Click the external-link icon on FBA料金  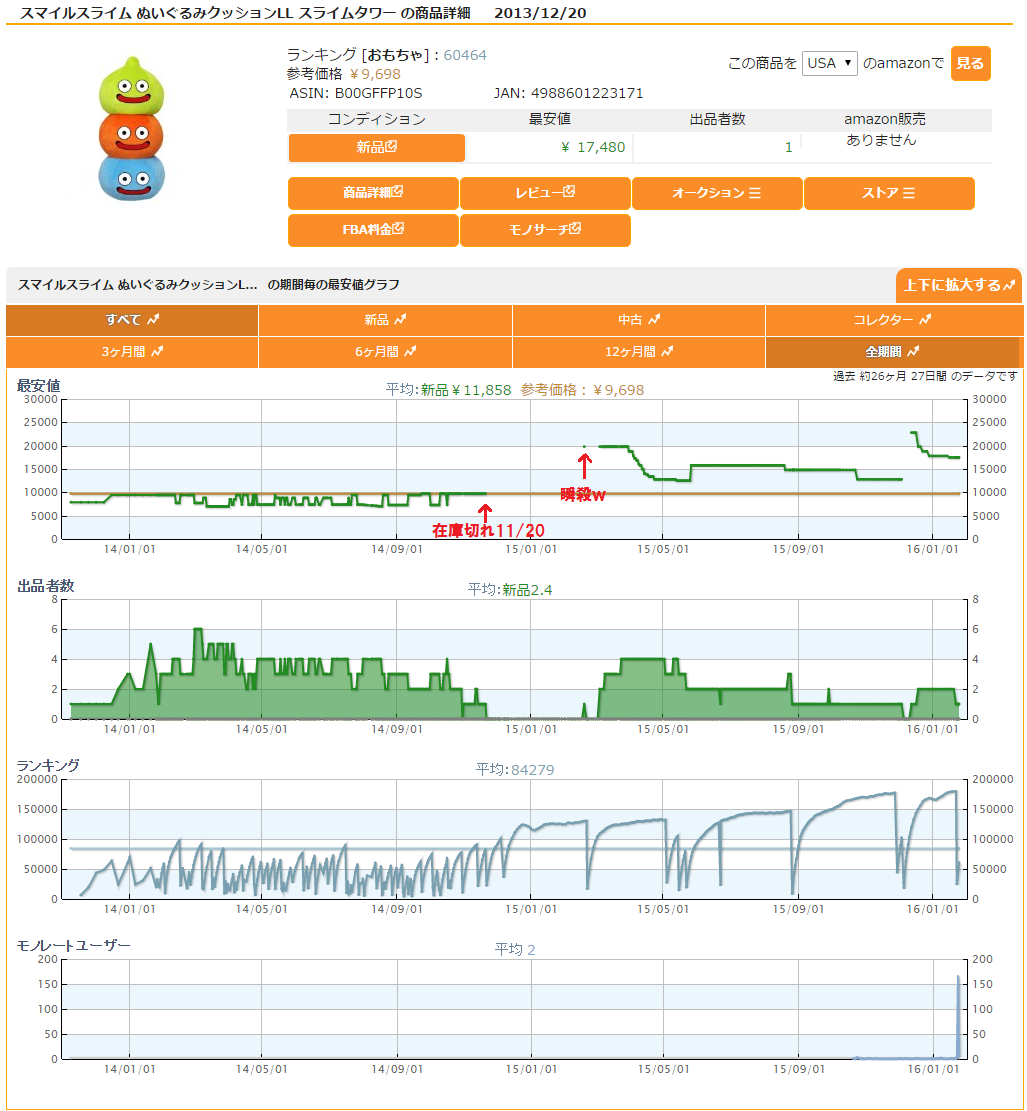point(398,228)
